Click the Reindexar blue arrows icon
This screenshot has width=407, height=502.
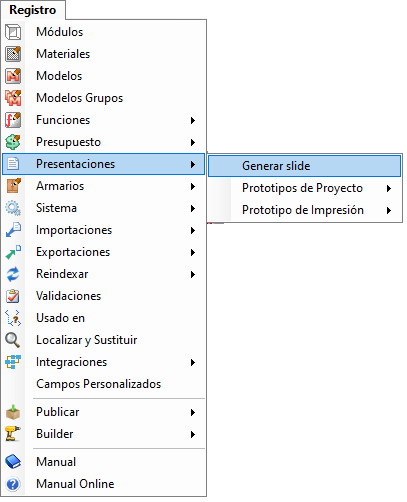click(x=13, y=274)
